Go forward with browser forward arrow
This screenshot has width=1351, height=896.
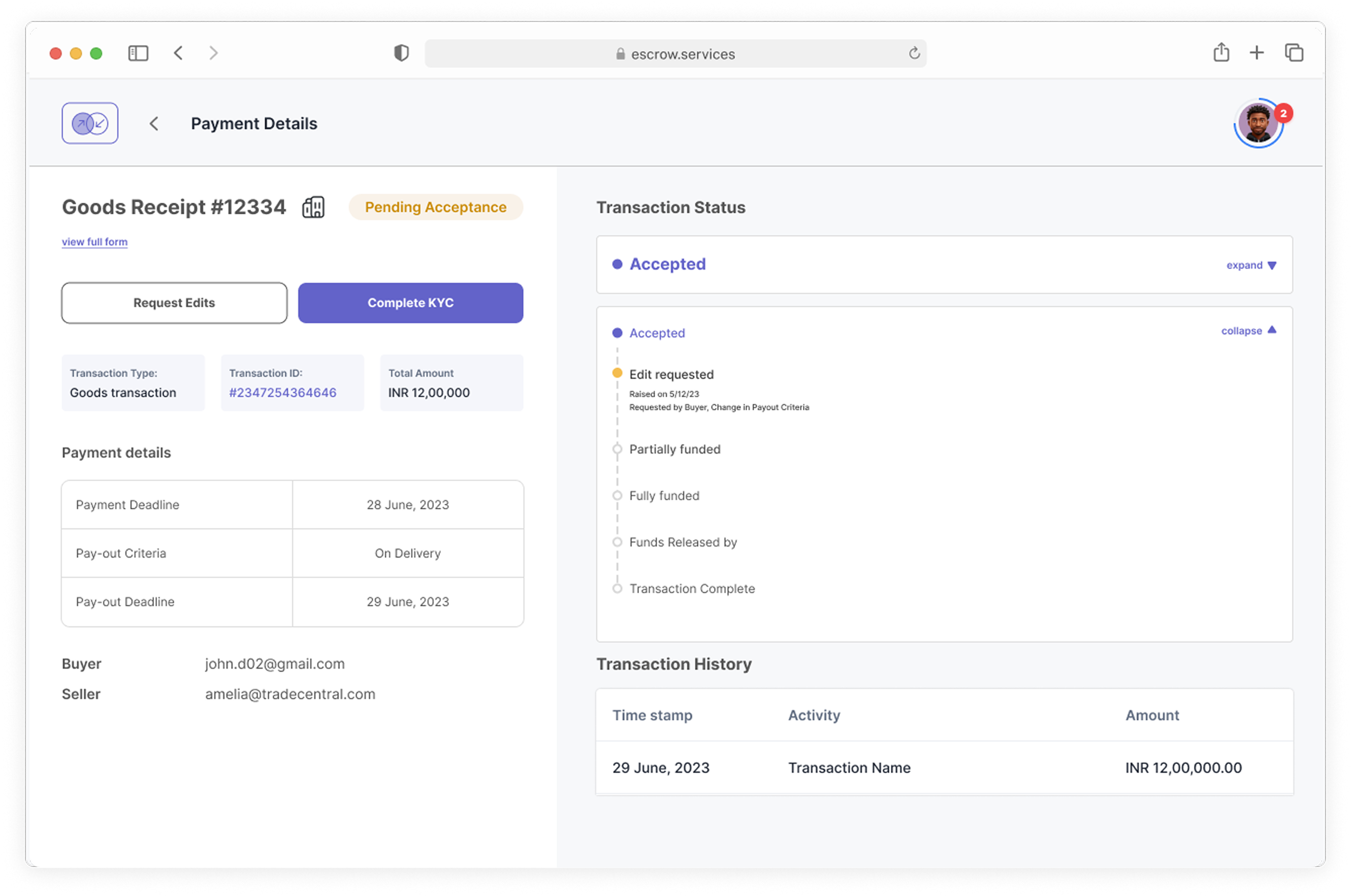click(x=213, y=53)
